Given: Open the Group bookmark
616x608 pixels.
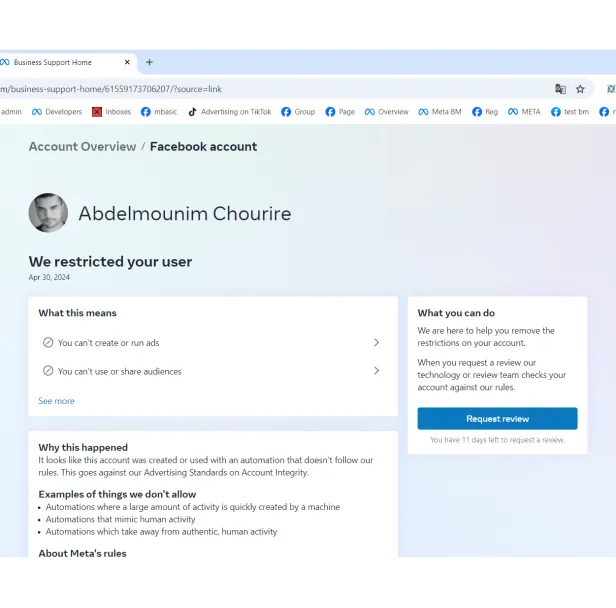Looking at the screenshot, I should [x=298, y=112].
